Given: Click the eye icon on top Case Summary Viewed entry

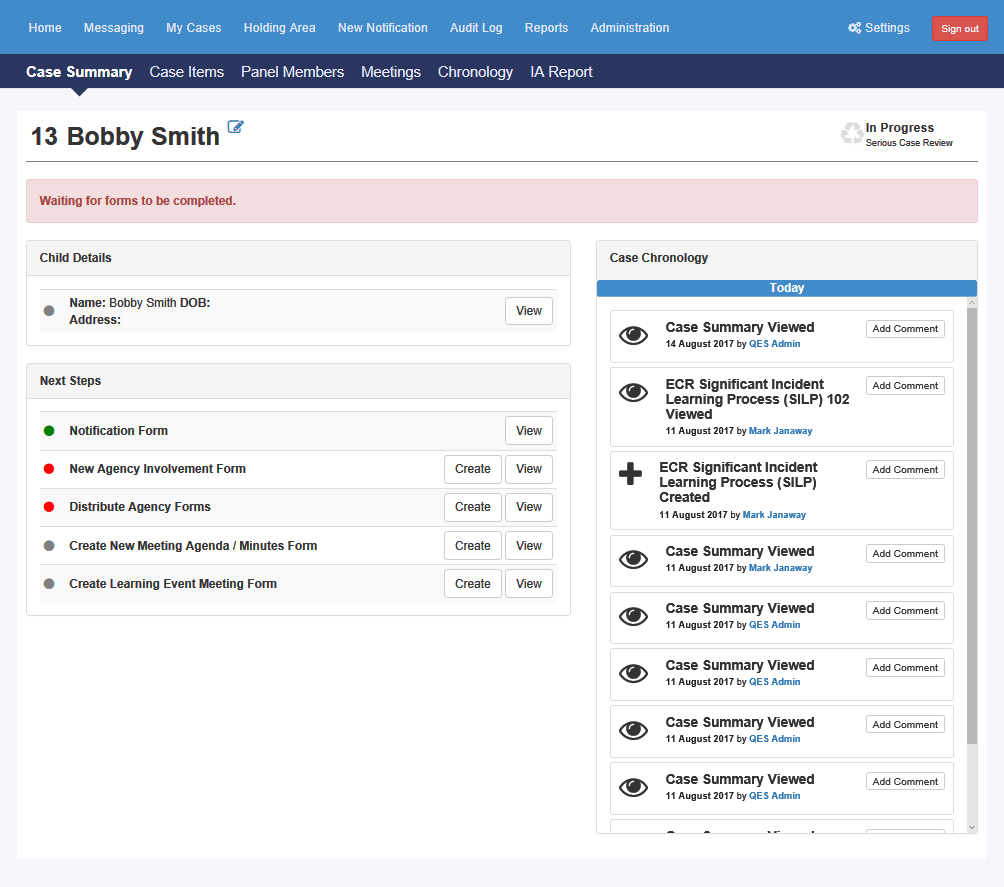Looking at the screenshot, I should tap(633, 335).
